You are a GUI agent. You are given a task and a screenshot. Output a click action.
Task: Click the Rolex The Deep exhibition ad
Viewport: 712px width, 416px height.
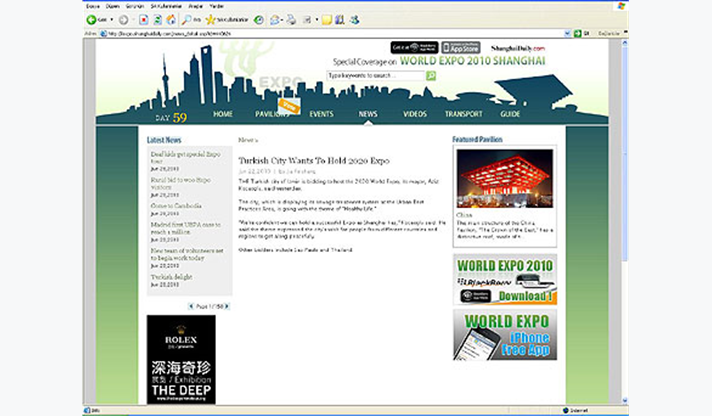(x=181, y=359)
